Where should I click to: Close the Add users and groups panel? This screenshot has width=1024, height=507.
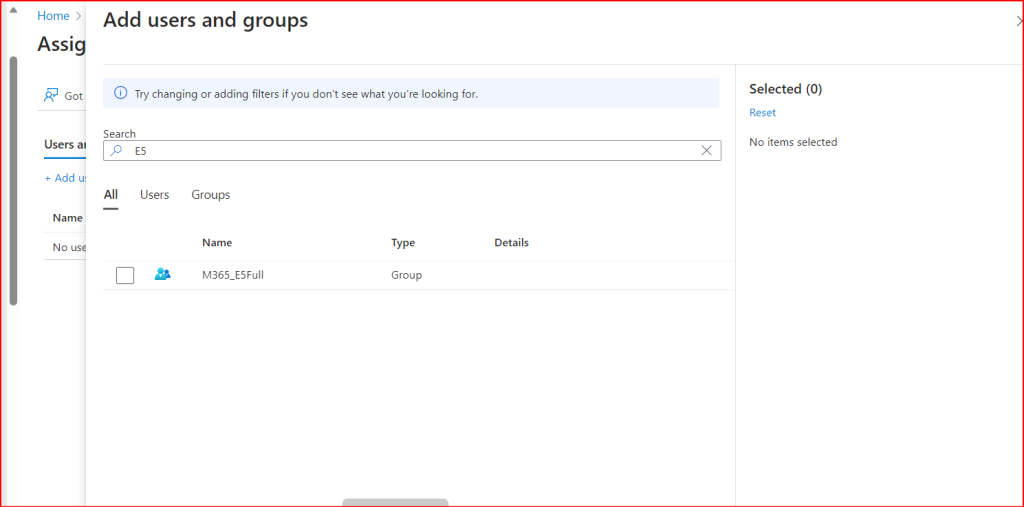1018,20
